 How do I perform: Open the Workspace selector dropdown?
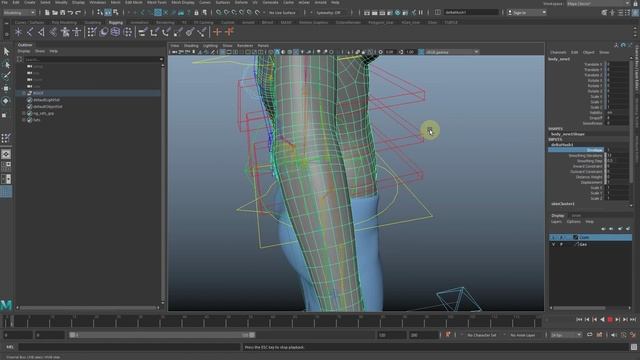[x=598, y=3]
